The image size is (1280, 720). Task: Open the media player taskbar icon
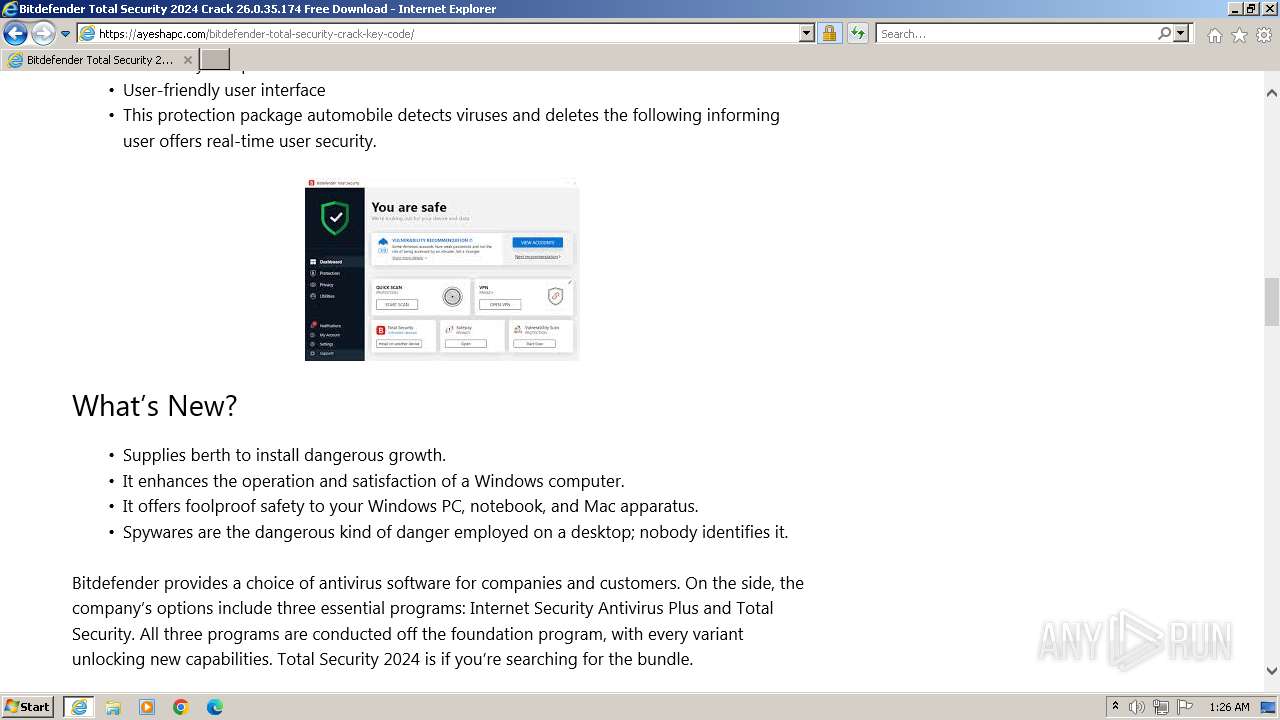(147, 707)
